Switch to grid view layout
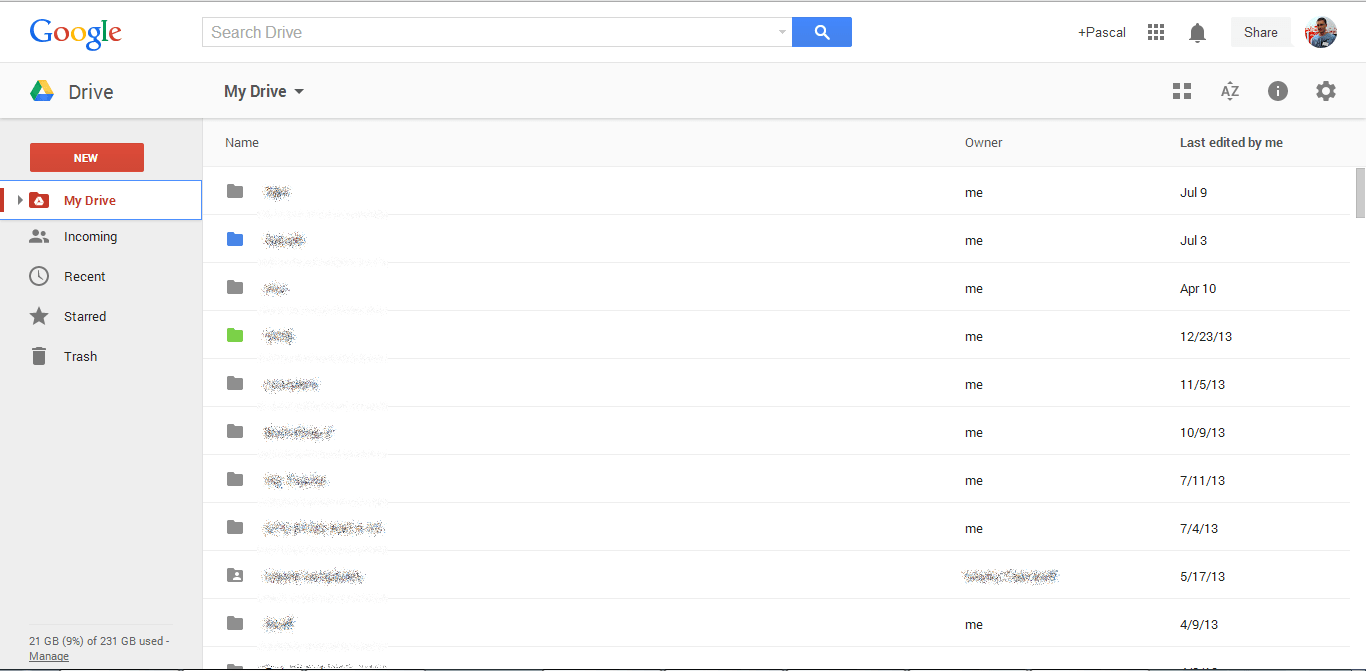1366x671 pixels. click(1182, 91)
